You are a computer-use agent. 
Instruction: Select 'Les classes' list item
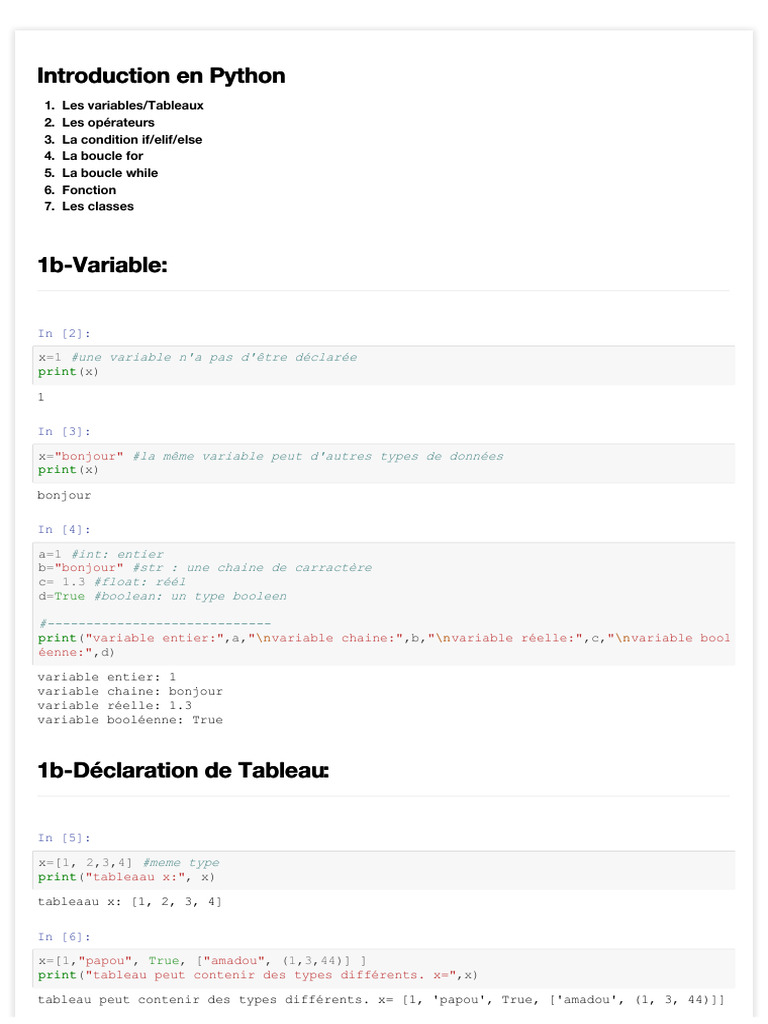click(x=97, y=206)
